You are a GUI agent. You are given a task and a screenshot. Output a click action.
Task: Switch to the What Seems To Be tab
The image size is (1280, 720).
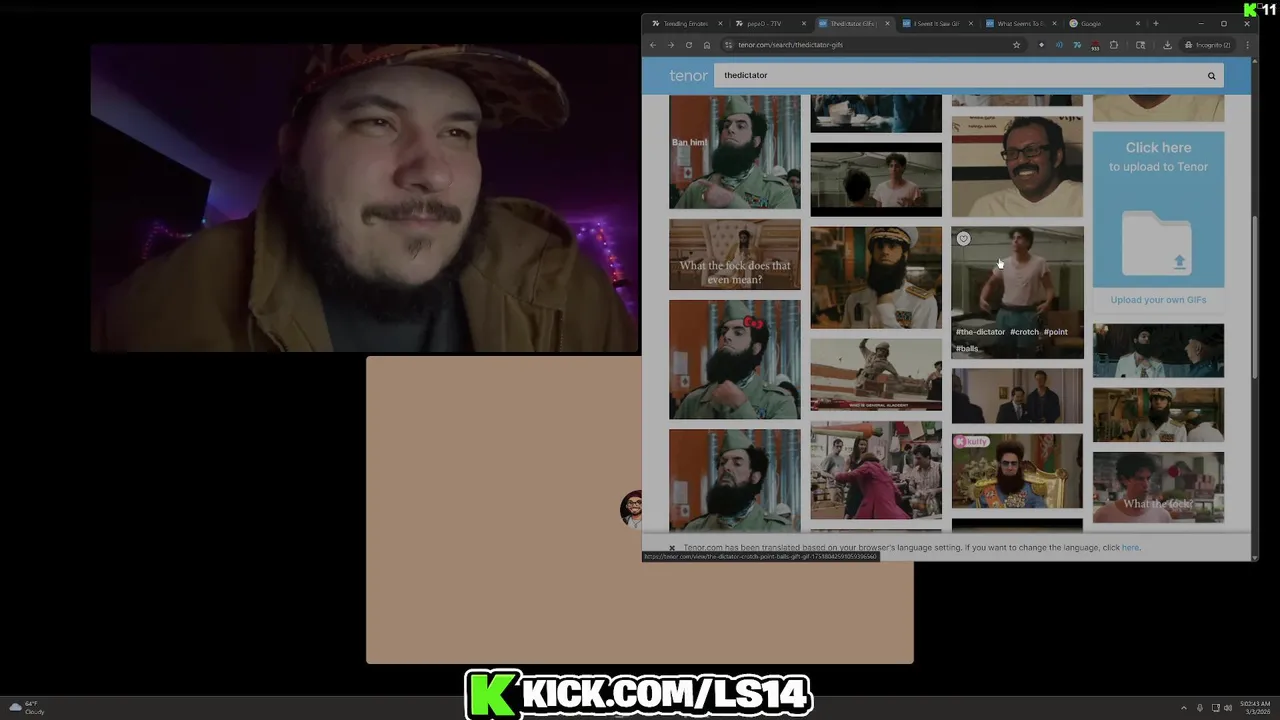(x=1019, y=23)
